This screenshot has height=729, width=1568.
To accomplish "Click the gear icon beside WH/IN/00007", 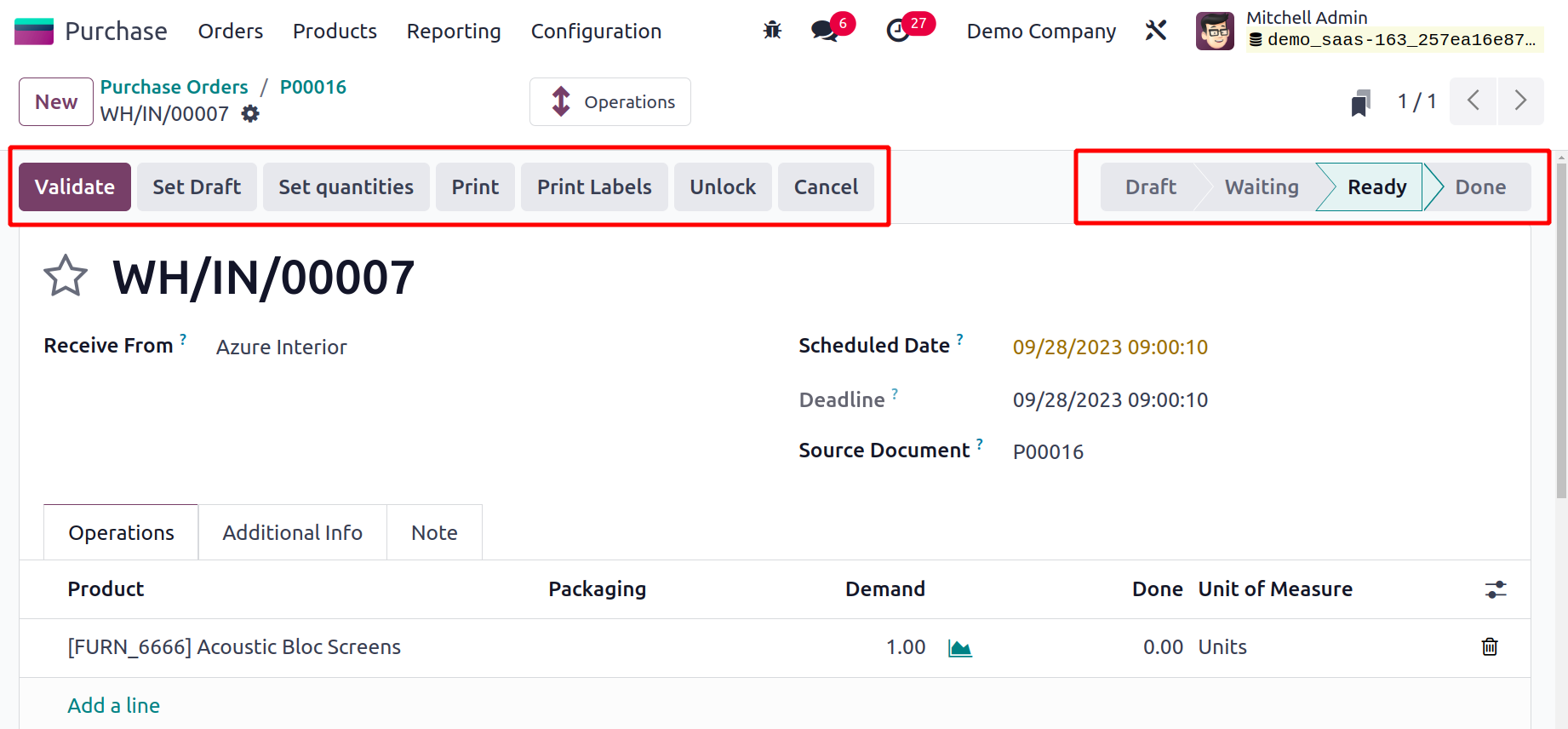I will [250, 114].
